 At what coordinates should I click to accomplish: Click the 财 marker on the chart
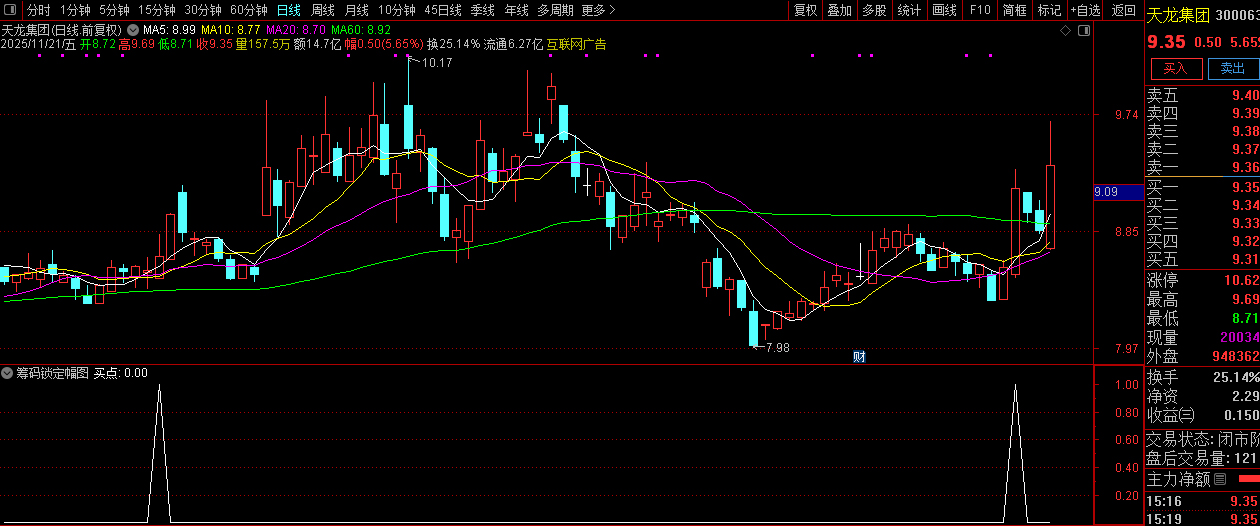(x=858, y=356)
